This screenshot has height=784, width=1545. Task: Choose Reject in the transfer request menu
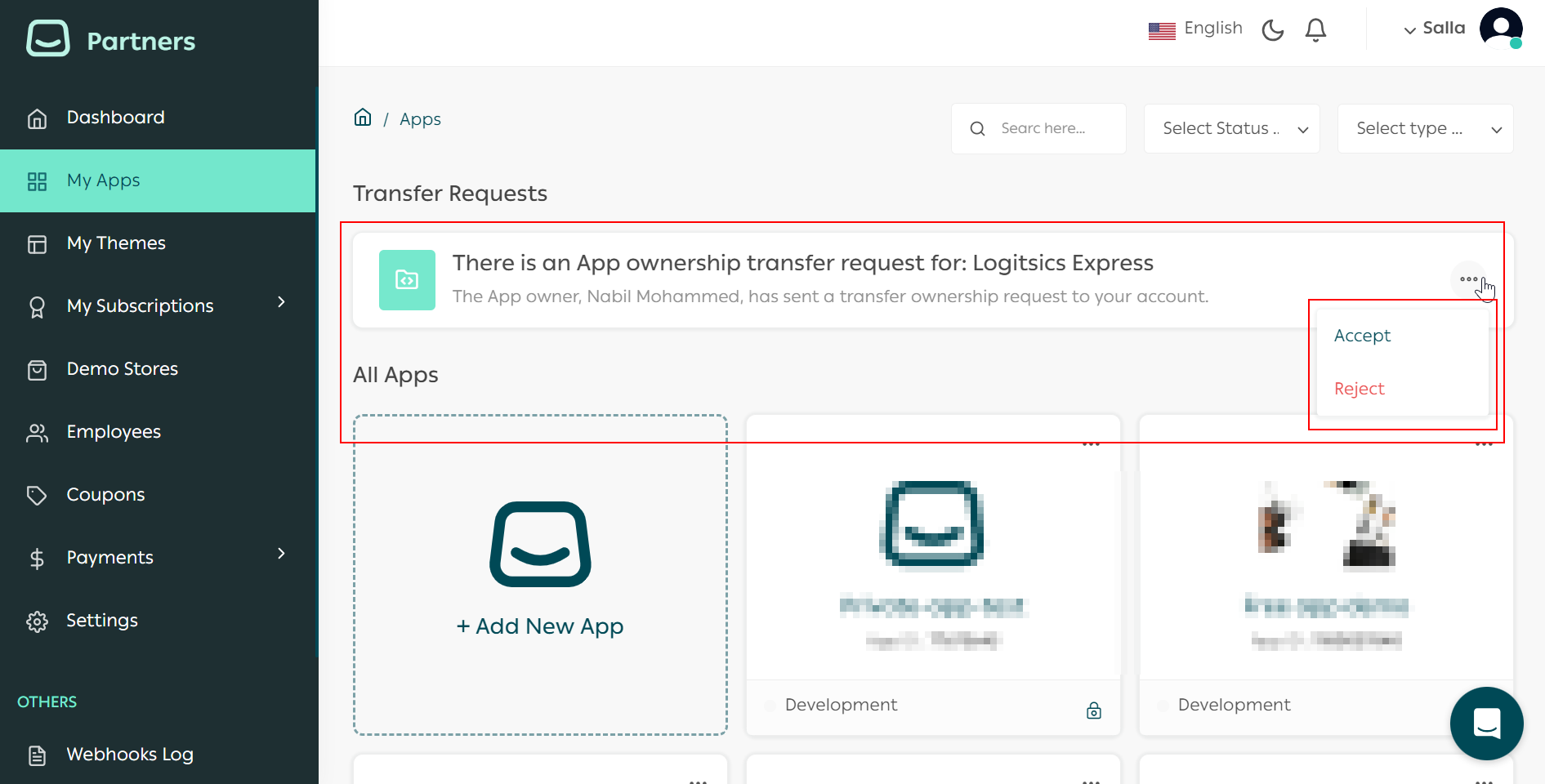pyautogui.click(x=1359, y=389)
